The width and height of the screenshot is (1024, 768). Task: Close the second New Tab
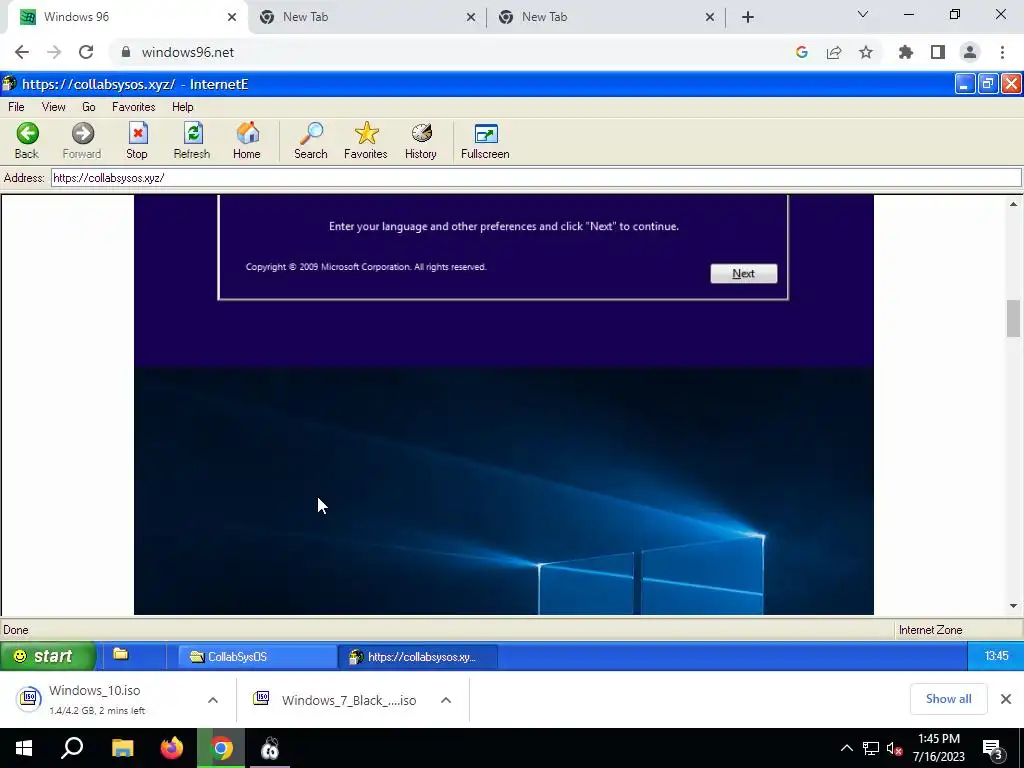pos(710,17)
